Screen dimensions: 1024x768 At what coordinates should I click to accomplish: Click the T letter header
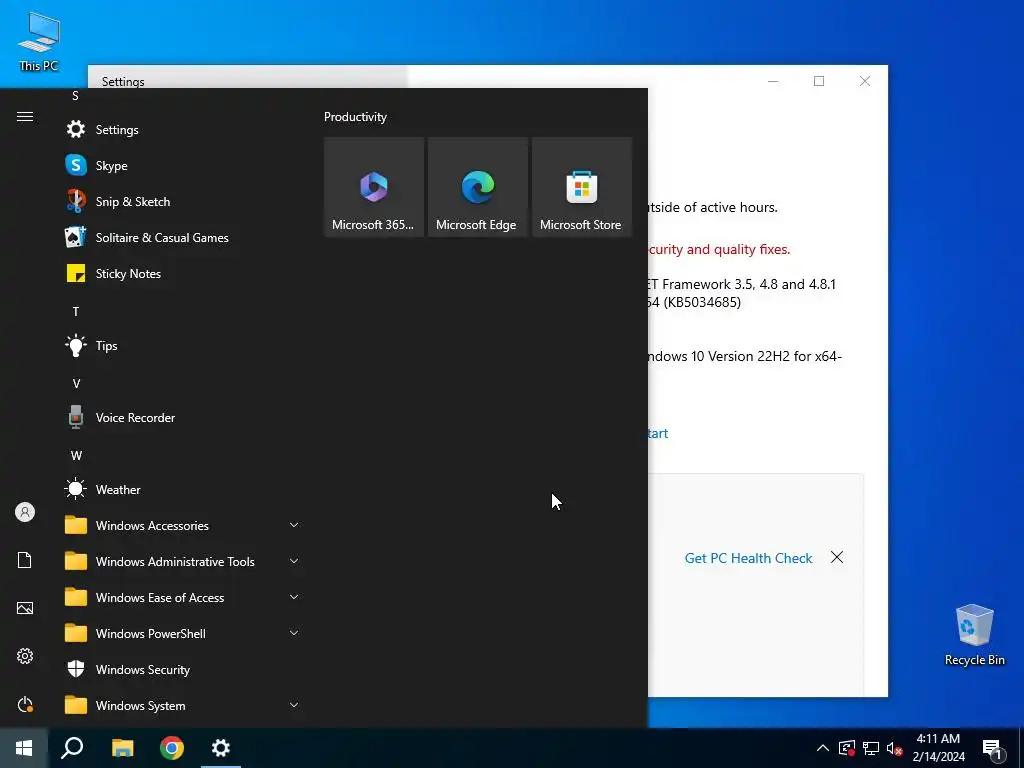pyautogui.click(x=76, y=312)
